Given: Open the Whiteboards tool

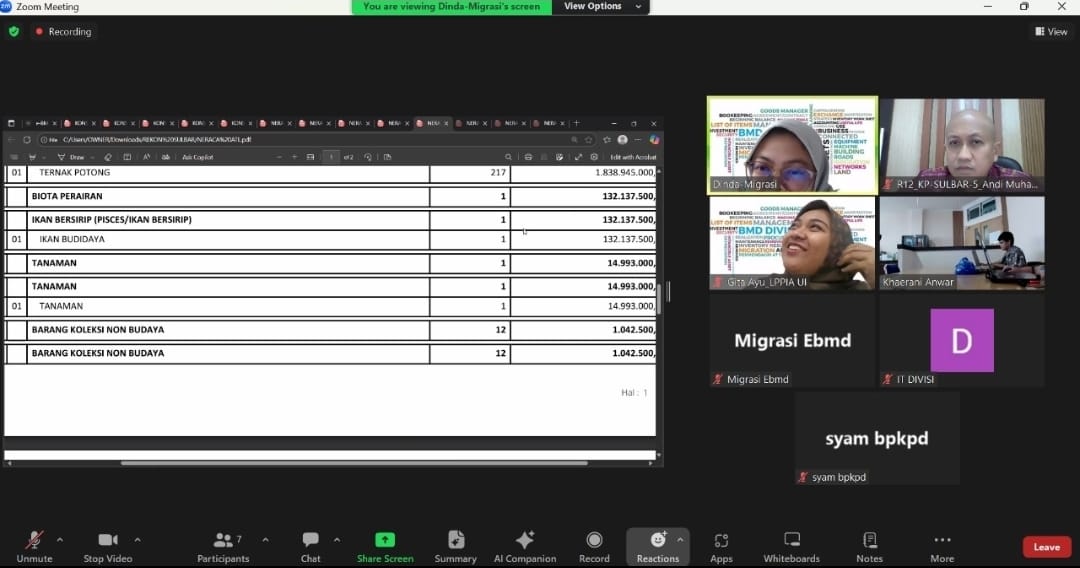Looking at the screenshot, I should click(791, 546).
